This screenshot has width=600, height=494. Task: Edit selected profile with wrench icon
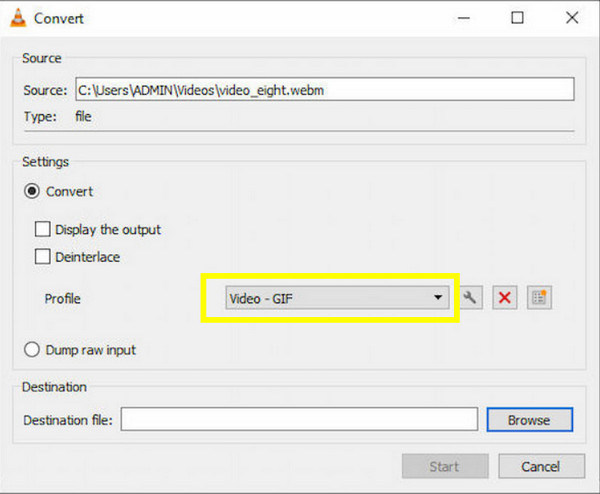pyautogui.click(x=471, y=298)
